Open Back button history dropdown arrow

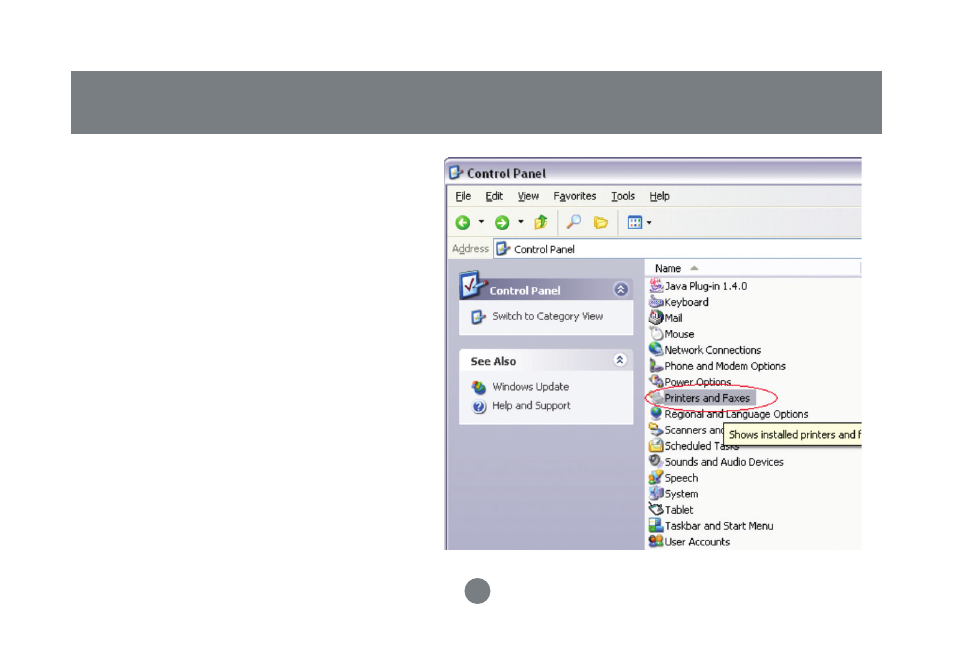[481, 222]
